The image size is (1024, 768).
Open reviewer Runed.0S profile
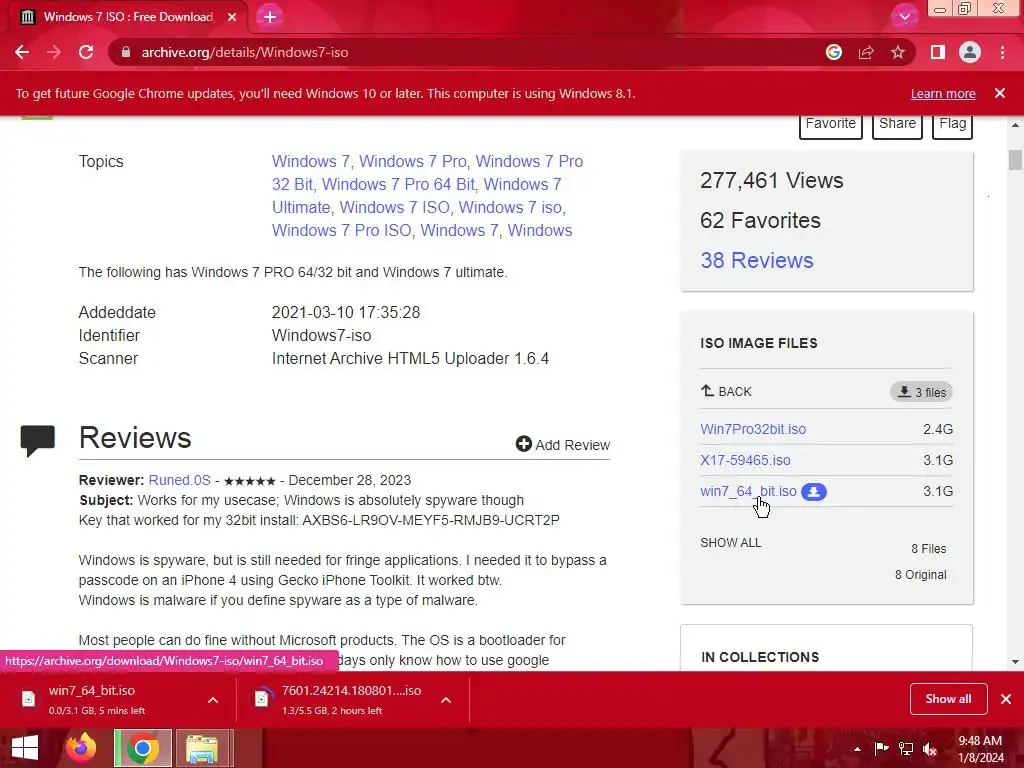pyautogui.click(x=180, y=480)
